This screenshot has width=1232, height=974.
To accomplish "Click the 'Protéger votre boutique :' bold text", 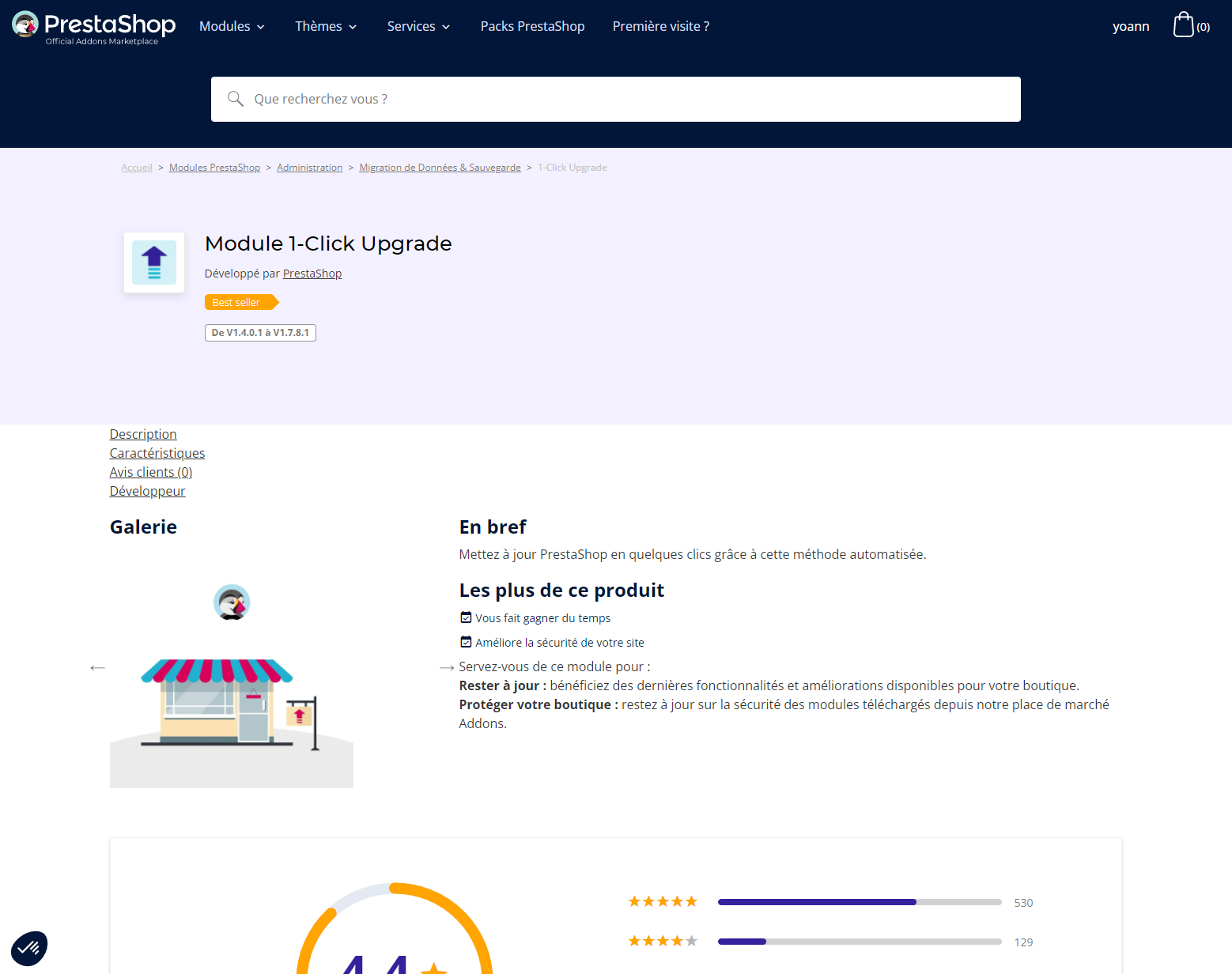I will coord(539,704).
